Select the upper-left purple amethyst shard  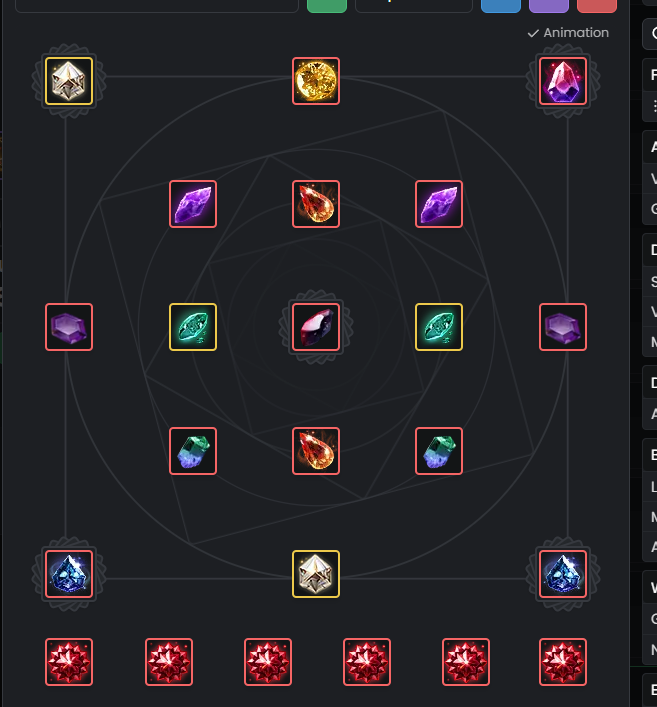(193, 204)
